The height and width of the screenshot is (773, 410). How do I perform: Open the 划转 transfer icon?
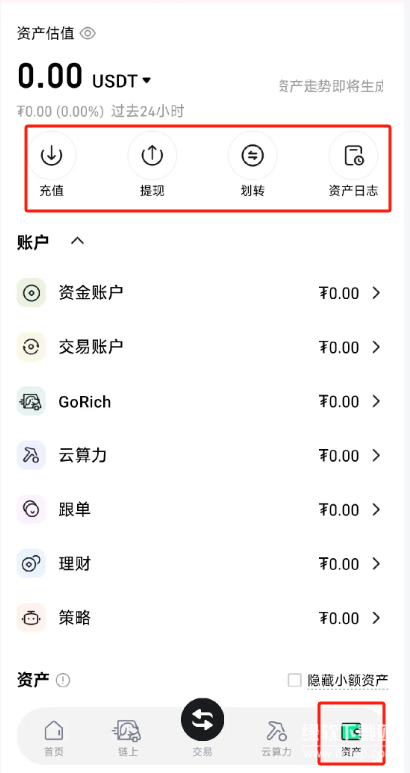click(252, 155)
